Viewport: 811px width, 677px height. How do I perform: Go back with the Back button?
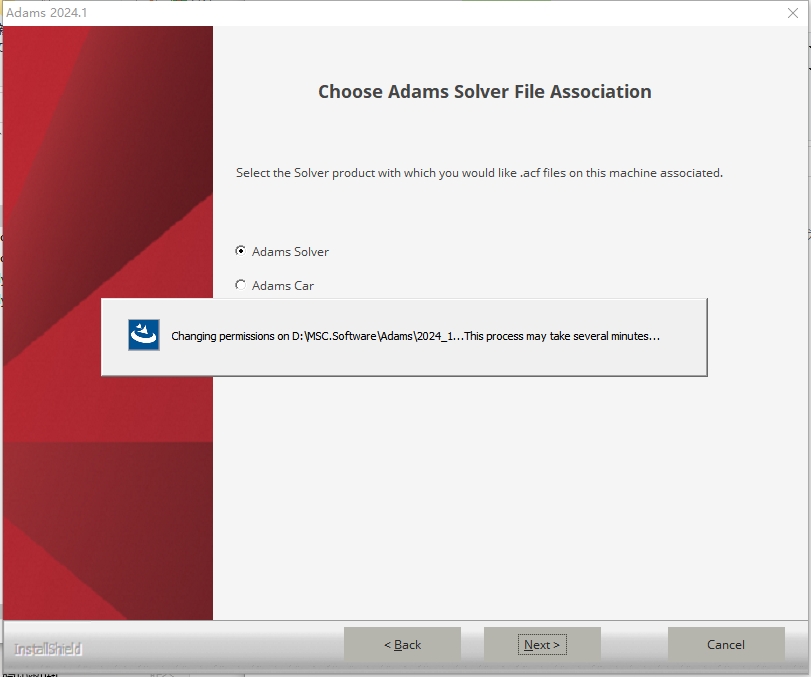tap(402, 645)
